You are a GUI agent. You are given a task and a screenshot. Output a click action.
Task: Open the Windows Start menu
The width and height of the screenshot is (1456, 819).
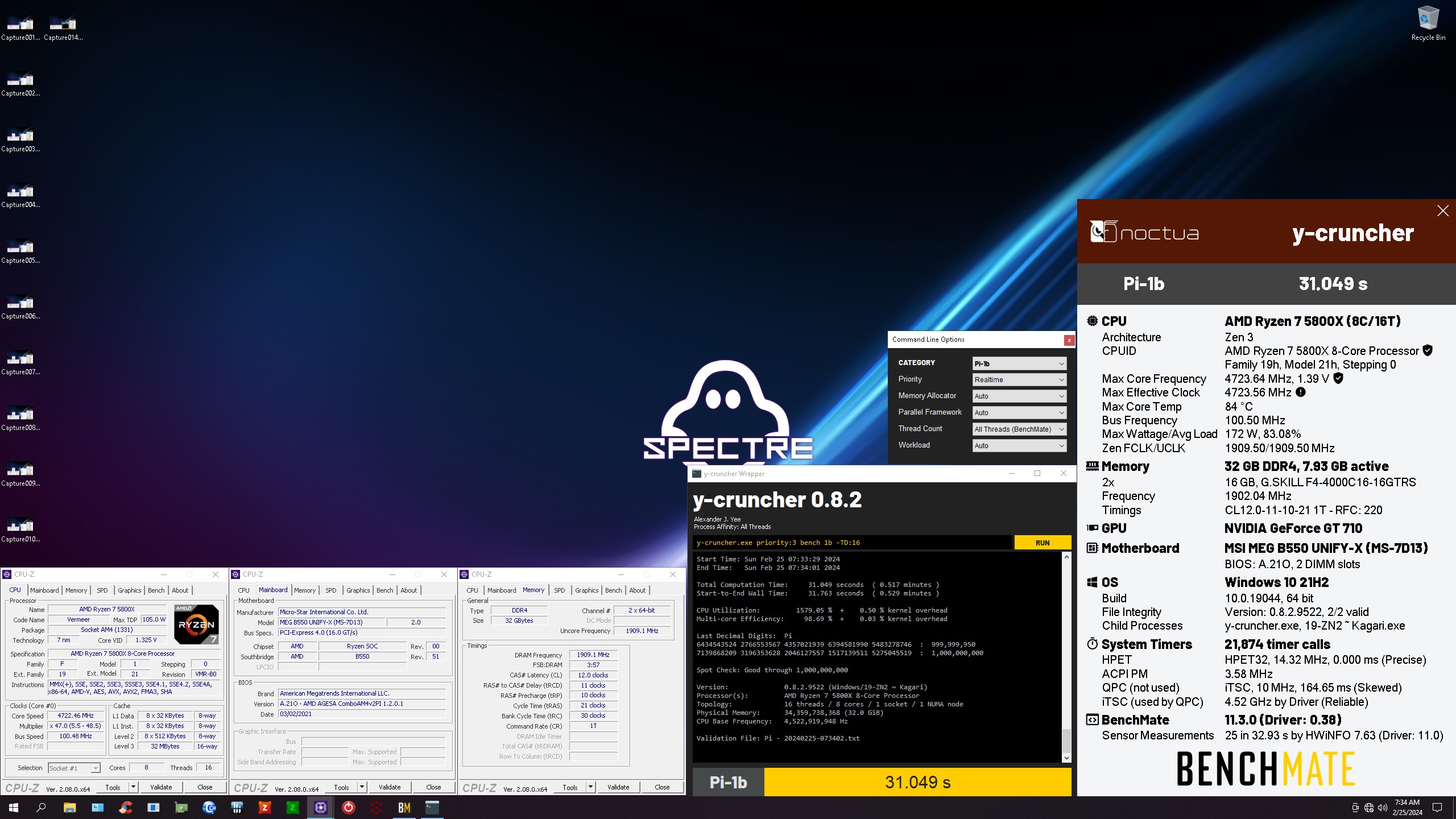click(14, 808)
